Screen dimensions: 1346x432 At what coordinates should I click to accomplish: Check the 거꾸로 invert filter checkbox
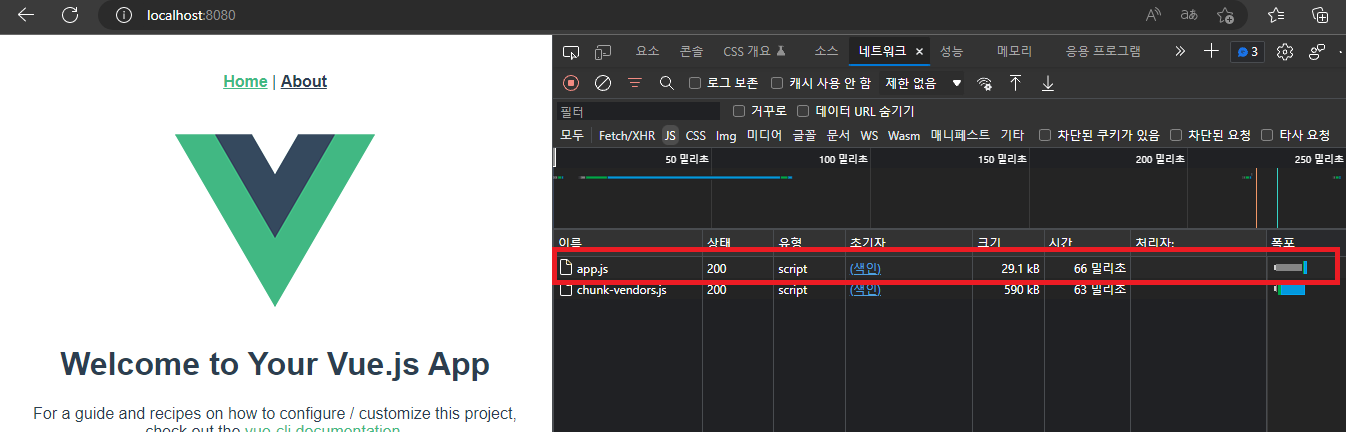click(739, 111)
